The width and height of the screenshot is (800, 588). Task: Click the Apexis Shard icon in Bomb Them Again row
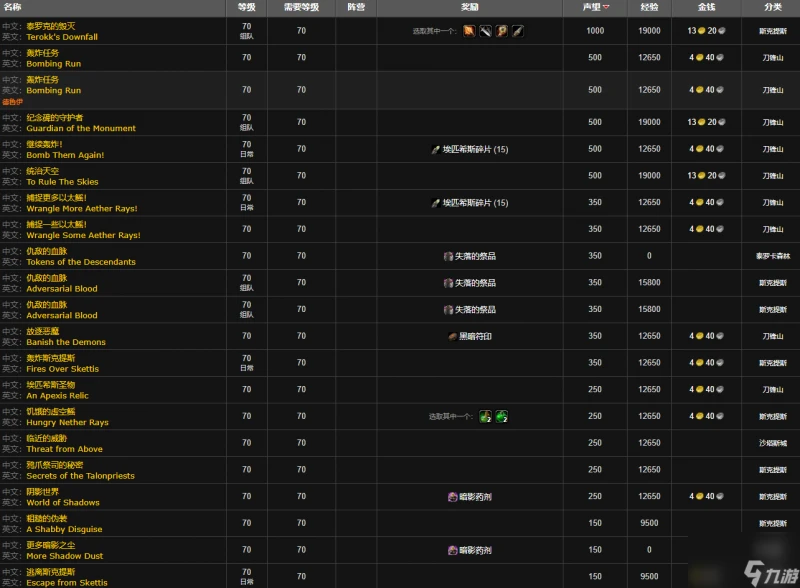pyautogui.click(x=436, y=149)
